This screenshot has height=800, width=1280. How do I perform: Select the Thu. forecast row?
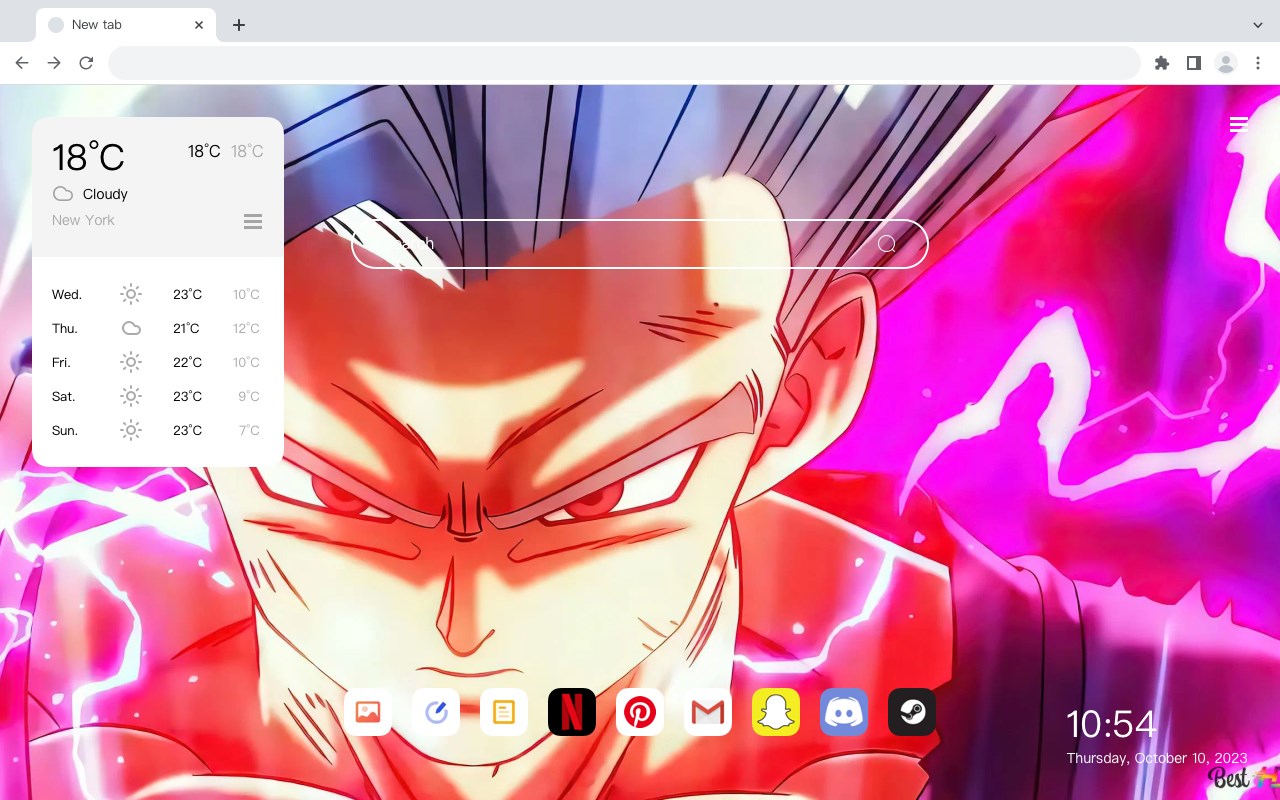pyautogui.click(x=158, y=328)
